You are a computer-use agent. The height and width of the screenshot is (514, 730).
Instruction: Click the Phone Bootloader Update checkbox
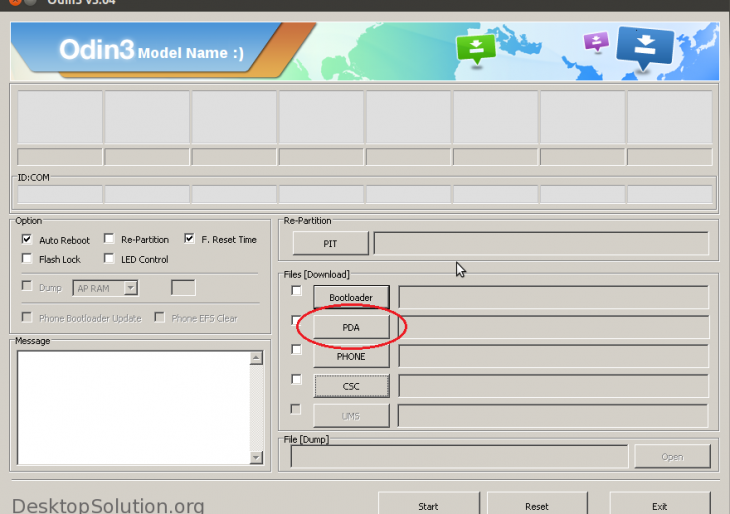[27, 317]
